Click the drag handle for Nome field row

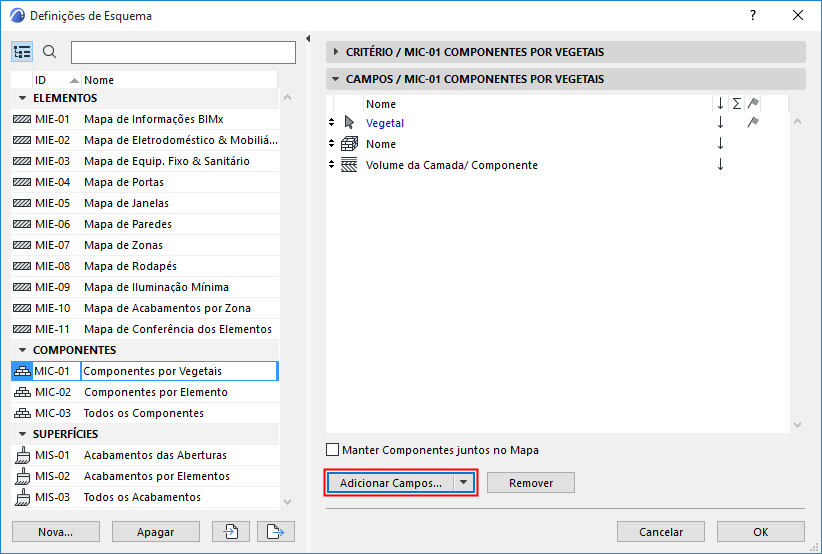331,143
